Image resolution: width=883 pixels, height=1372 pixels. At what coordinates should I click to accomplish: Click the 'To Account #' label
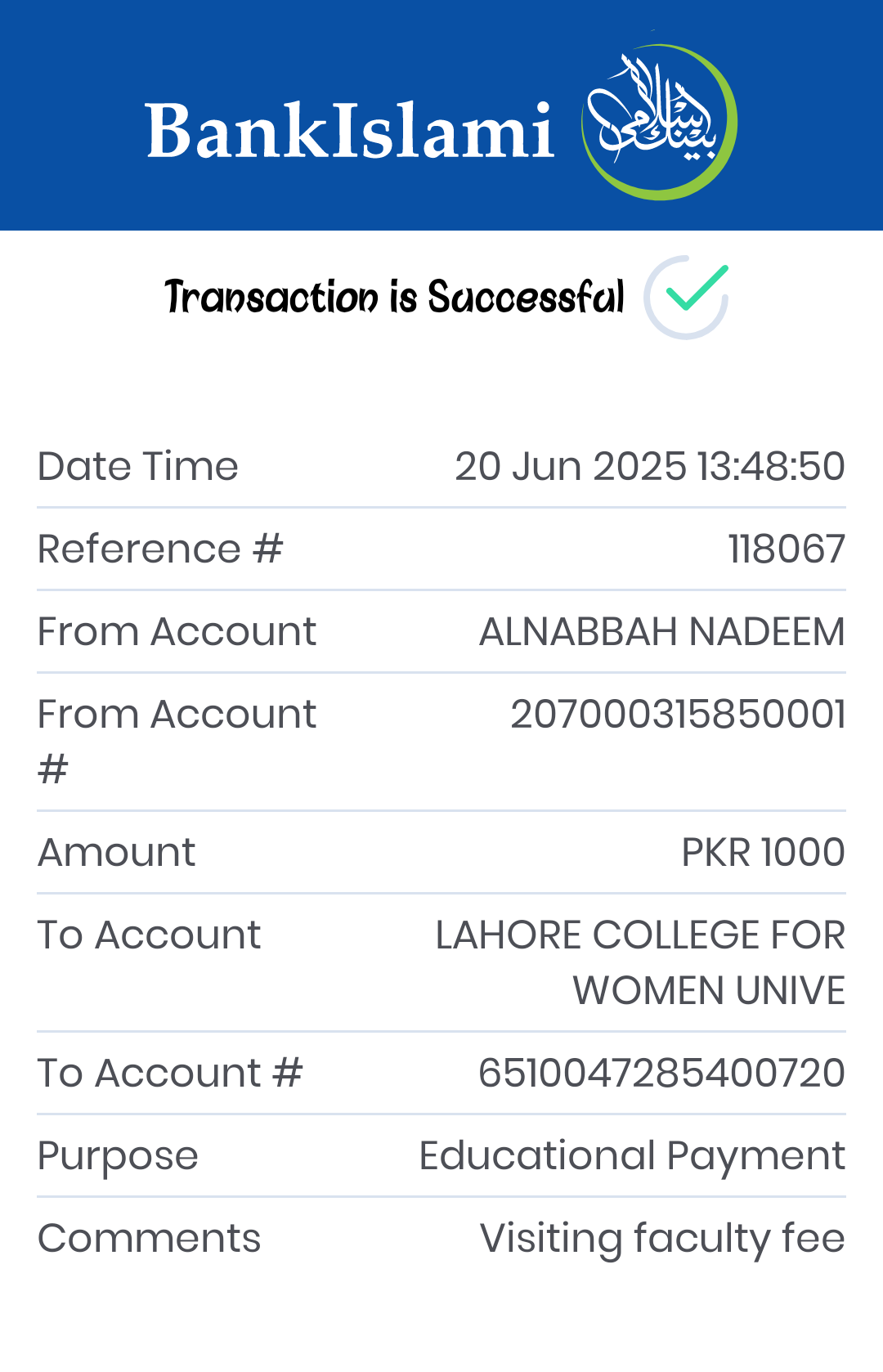pyautogui.click(x=170, y=1073)
